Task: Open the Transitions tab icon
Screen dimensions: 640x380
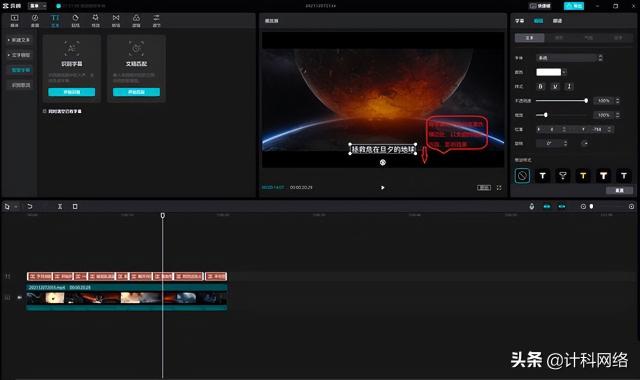Action: pyautogui.click(x=116, y=20)
